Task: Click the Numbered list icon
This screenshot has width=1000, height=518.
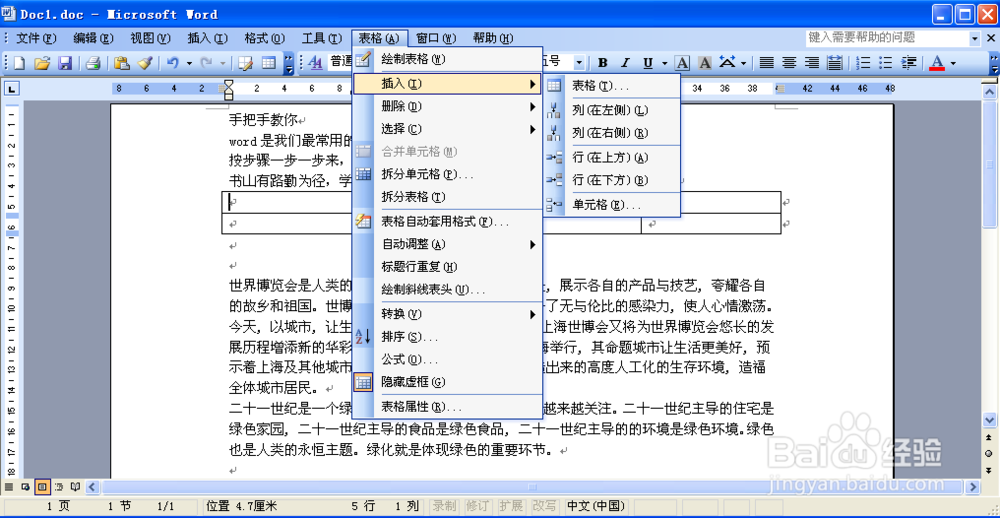Action: click(x=863, y=63)
